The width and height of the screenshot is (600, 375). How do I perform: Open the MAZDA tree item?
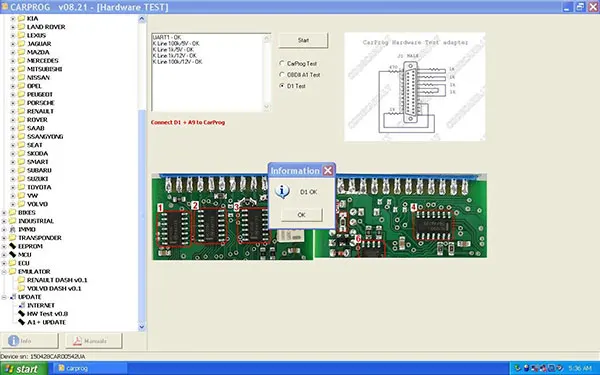tap(38, 52)
